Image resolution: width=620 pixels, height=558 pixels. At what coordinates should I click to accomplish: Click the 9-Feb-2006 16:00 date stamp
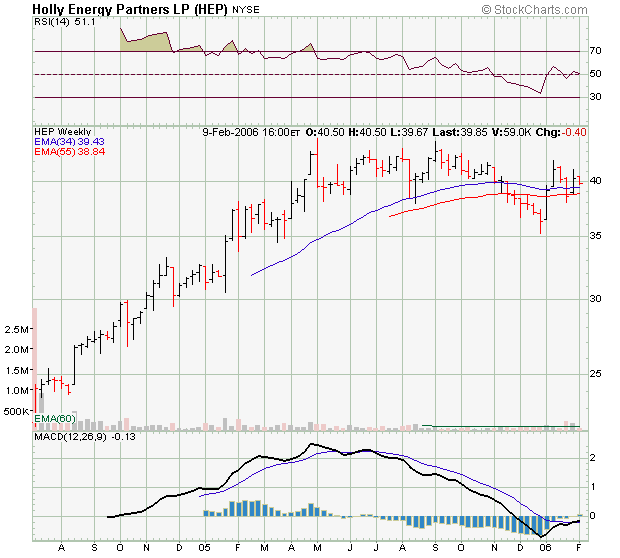(251, 132)
